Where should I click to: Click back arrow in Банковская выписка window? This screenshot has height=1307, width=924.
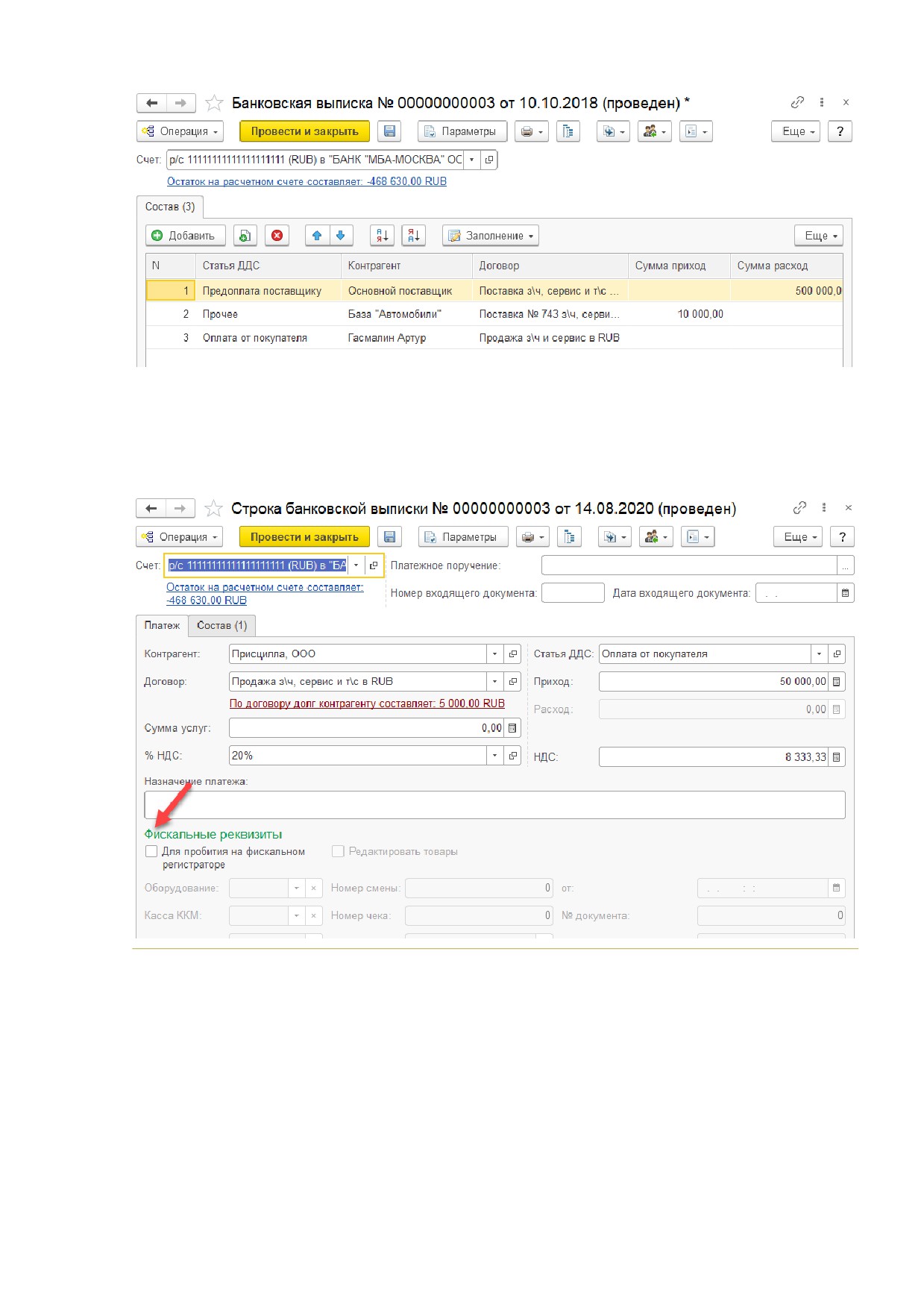151,103
